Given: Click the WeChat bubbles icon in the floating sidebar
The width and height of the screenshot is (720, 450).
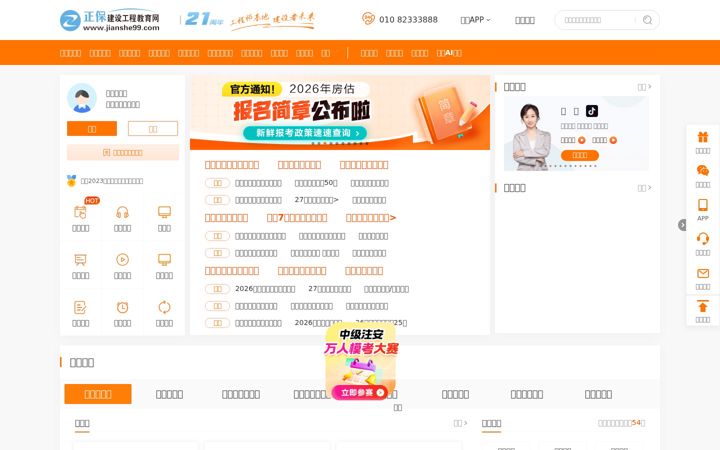Looking at the screenshot, I should pyautogui.click(x=703, y=171).
